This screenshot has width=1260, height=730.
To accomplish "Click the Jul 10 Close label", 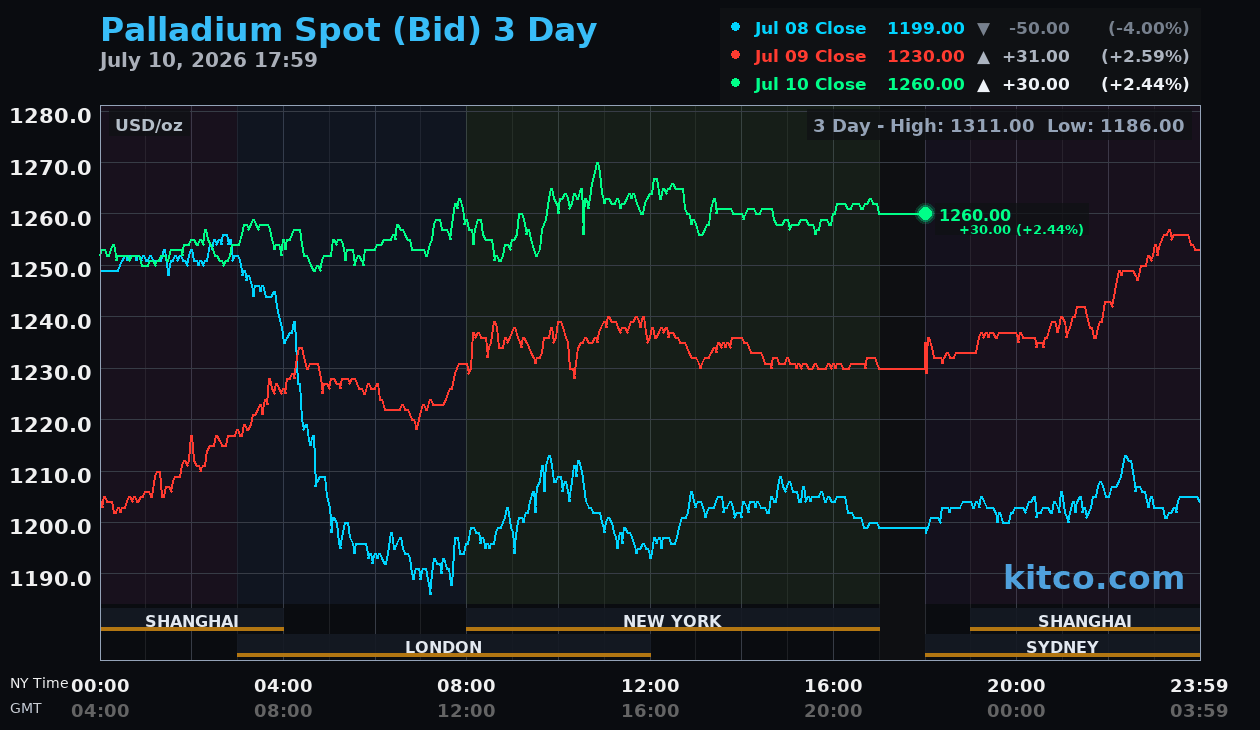I will (810, 84).
